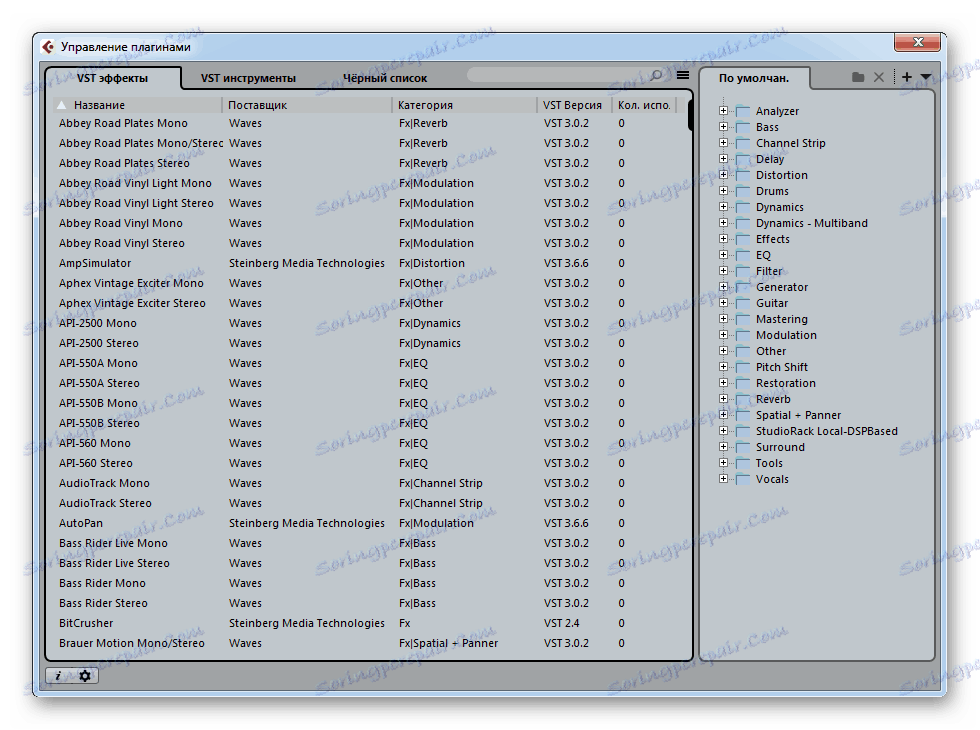Select API-560 Mono plugin
Screen dimensions: 980x730
pos(369,443)
